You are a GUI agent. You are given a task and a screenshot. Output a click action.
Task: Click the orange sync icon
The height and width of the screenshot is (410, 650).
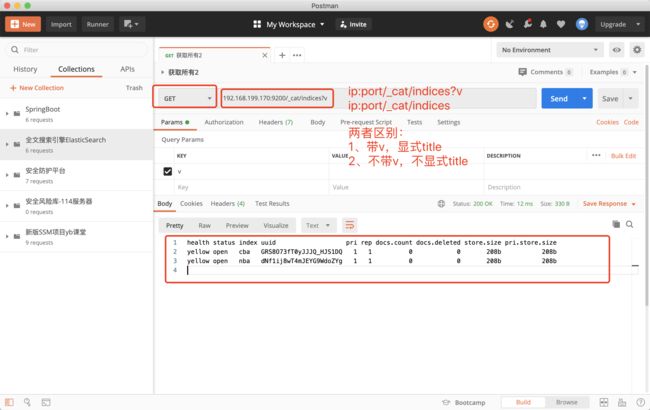[x=490, y=24]
